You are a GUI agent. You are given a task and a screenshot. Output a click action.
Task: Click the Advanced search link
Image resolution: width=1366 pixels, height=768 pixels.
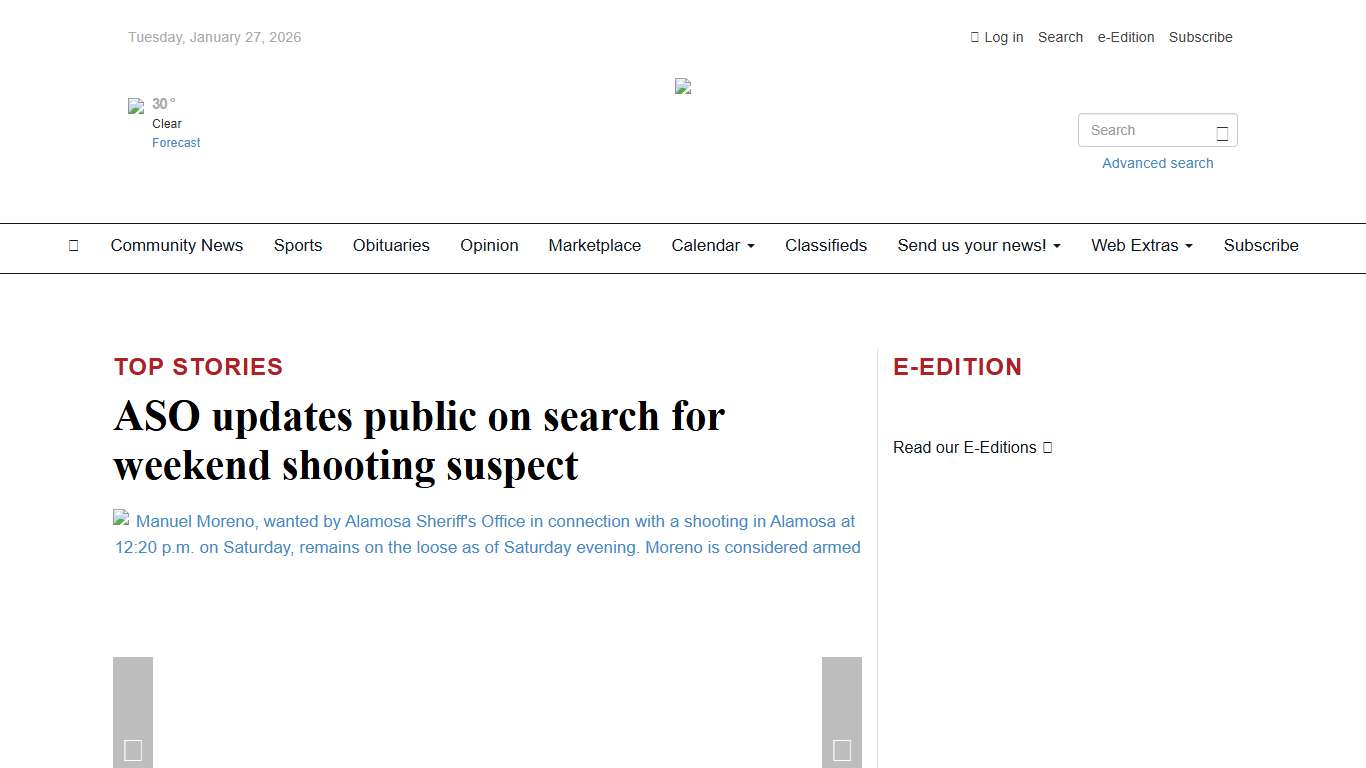1157,163
